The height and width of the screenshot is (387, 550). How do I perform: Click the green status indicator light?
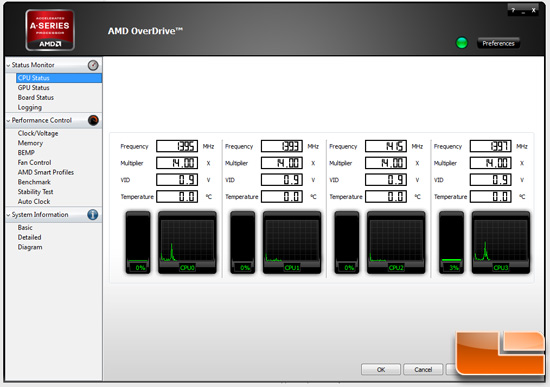462,43
